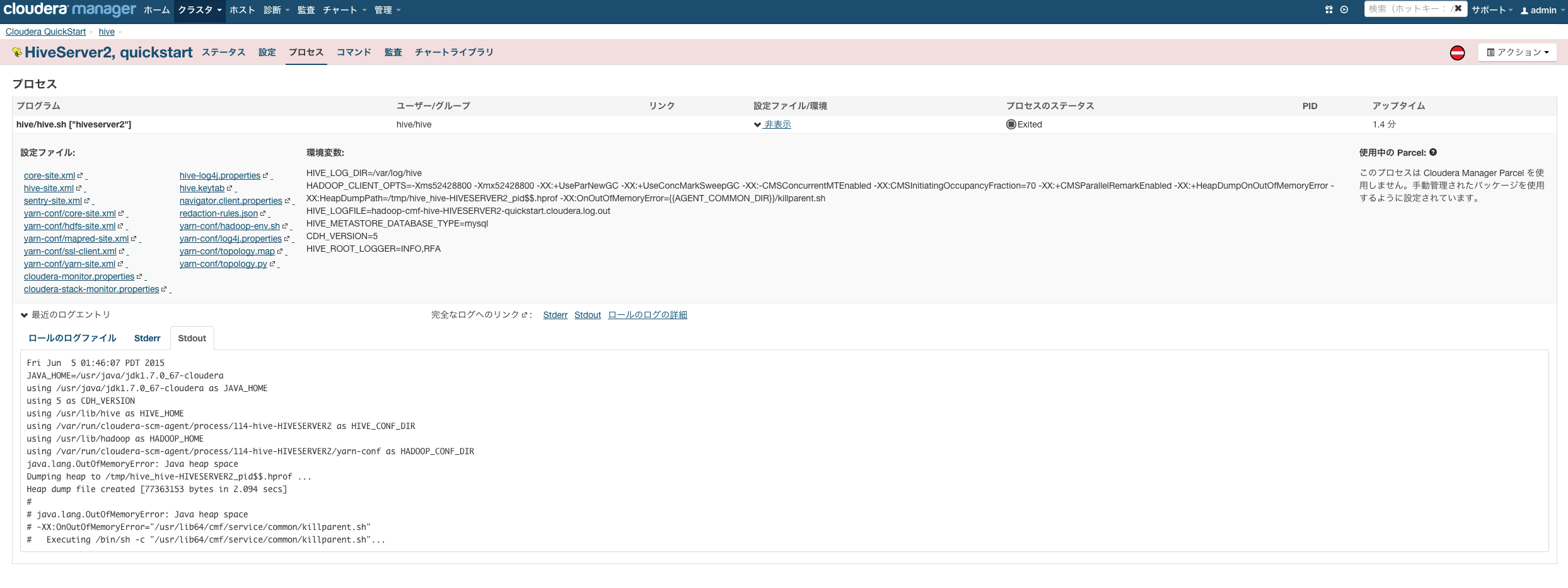Click the Exited status stop icon
The width and height of the screenshot is (1568, 588).
coord(1011,124)
